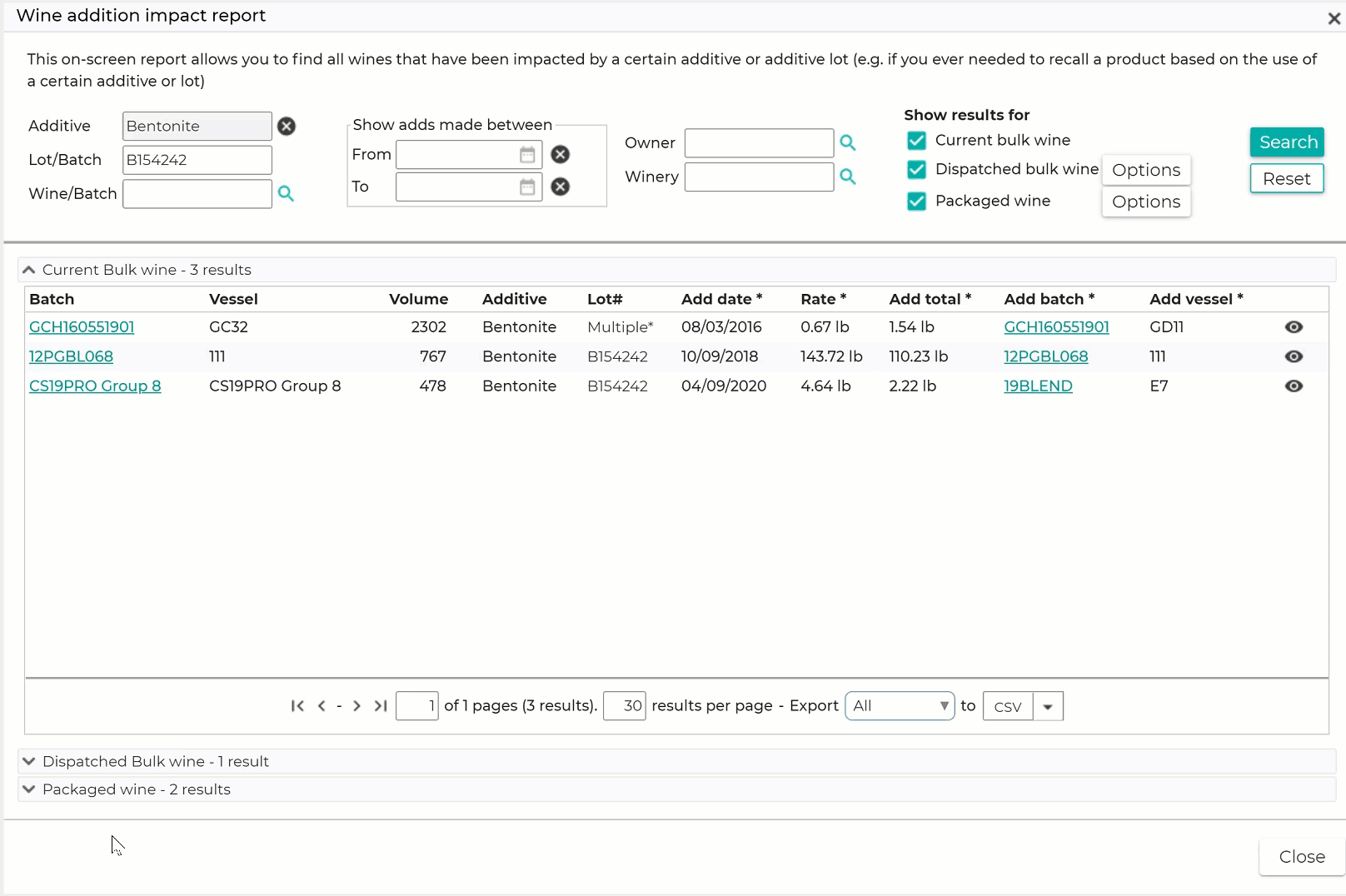Clear the Bentonite additive selection

point(286,126)
